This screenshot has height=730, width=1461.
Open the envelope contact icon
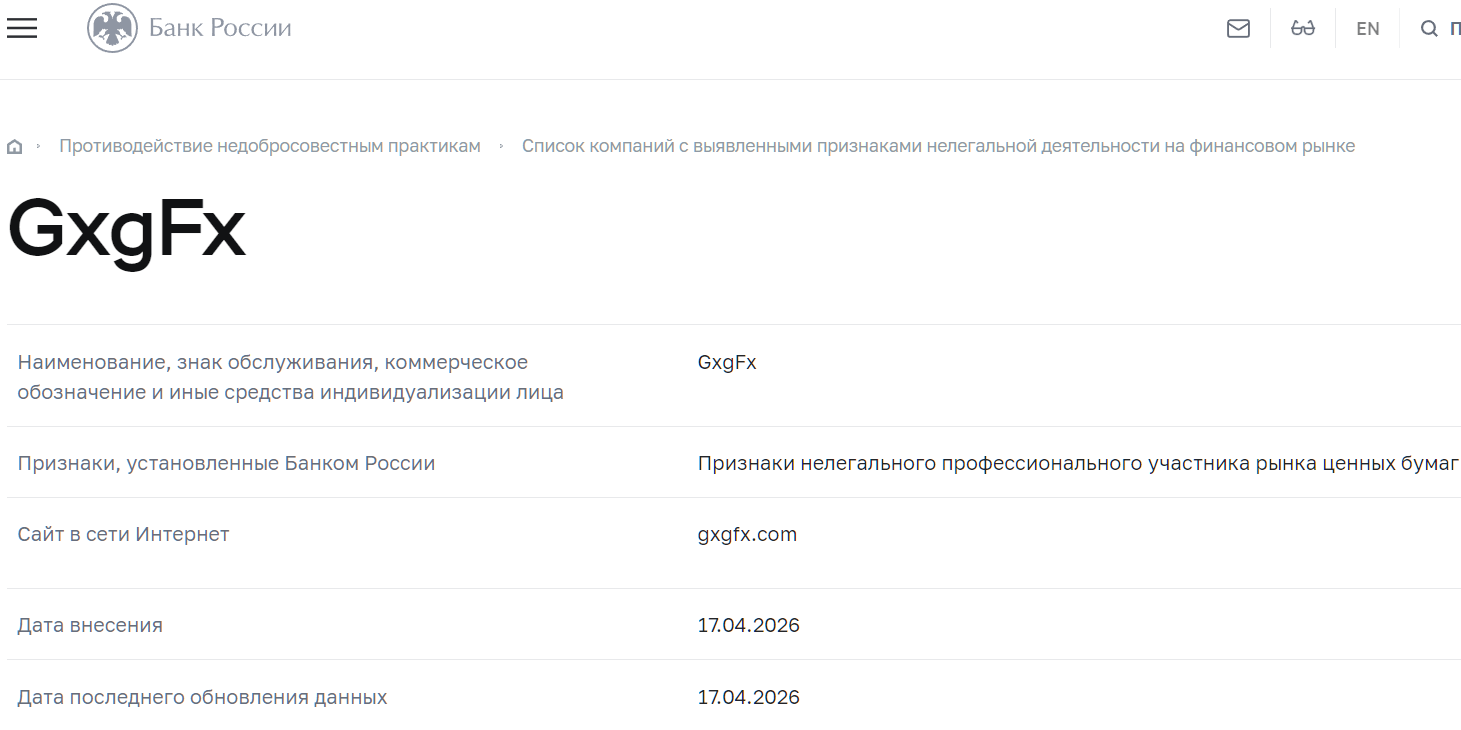pyautogui.click(x=1237, y=28)
